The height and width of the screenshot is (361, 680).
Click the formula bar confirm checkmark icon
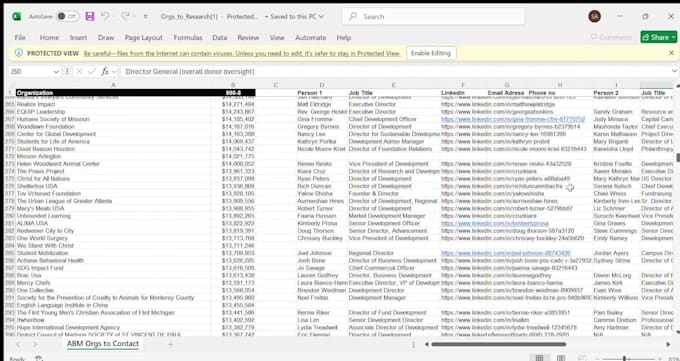[x=92, y=72]
